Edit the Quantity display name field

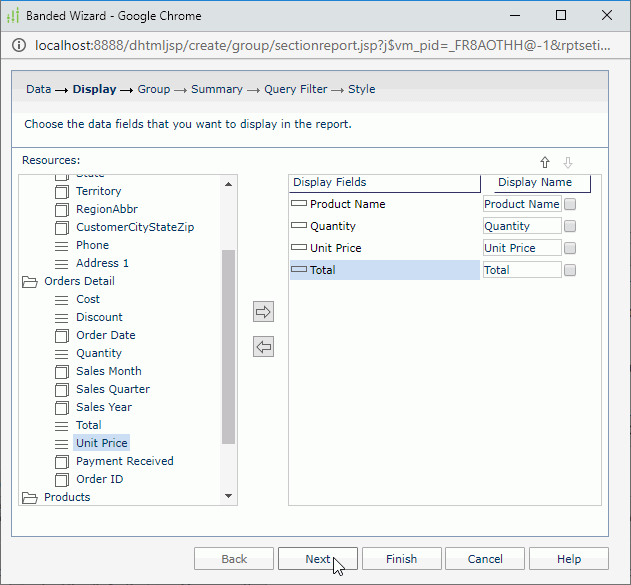(x=522, y=226)
